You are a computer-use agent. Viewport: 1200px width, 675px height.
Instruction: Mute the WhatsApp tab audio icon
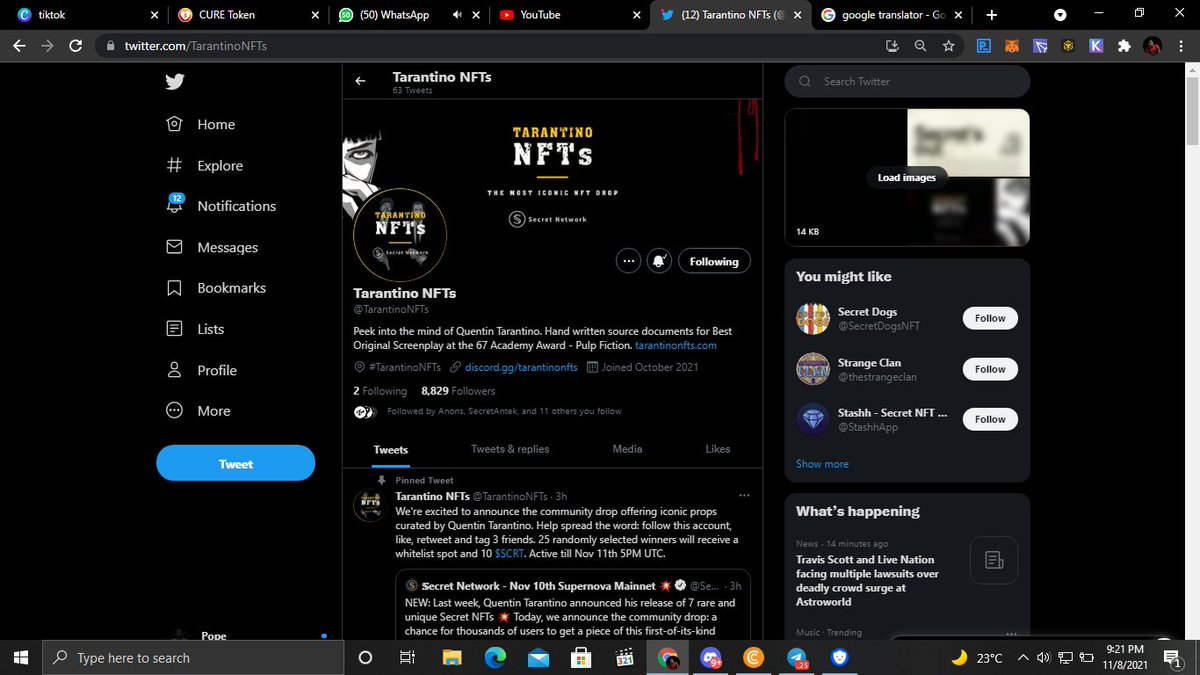pos(456,15)
